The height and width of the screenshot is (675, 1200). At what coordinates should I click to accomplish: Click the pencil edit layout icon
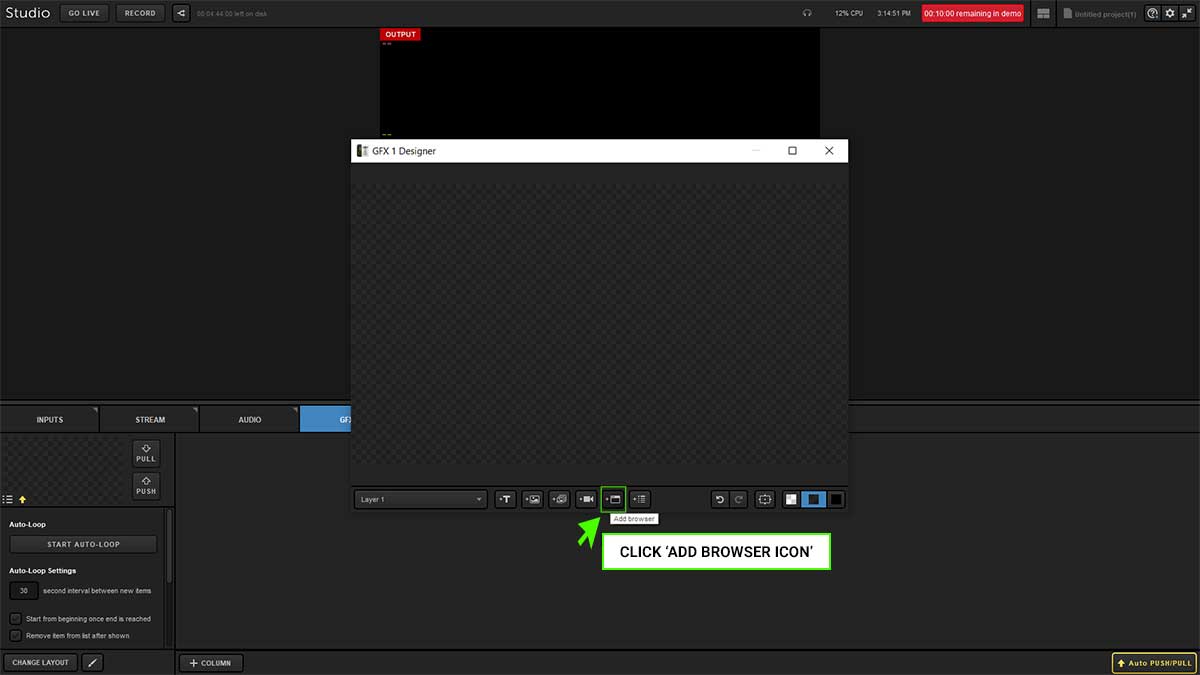pos(92,662)
